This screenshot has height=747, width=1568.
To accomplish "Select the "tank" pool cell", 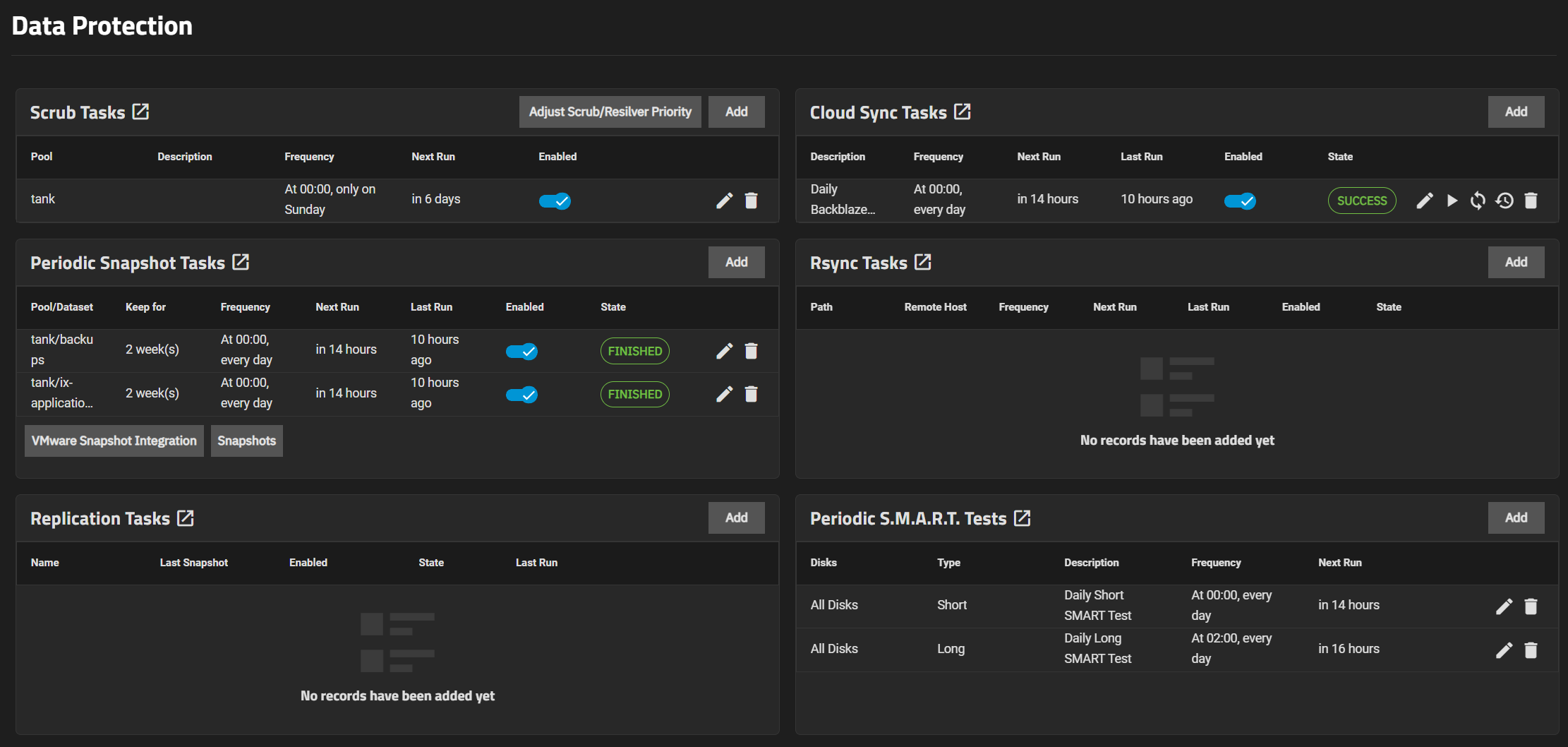I will coord(43,199).
